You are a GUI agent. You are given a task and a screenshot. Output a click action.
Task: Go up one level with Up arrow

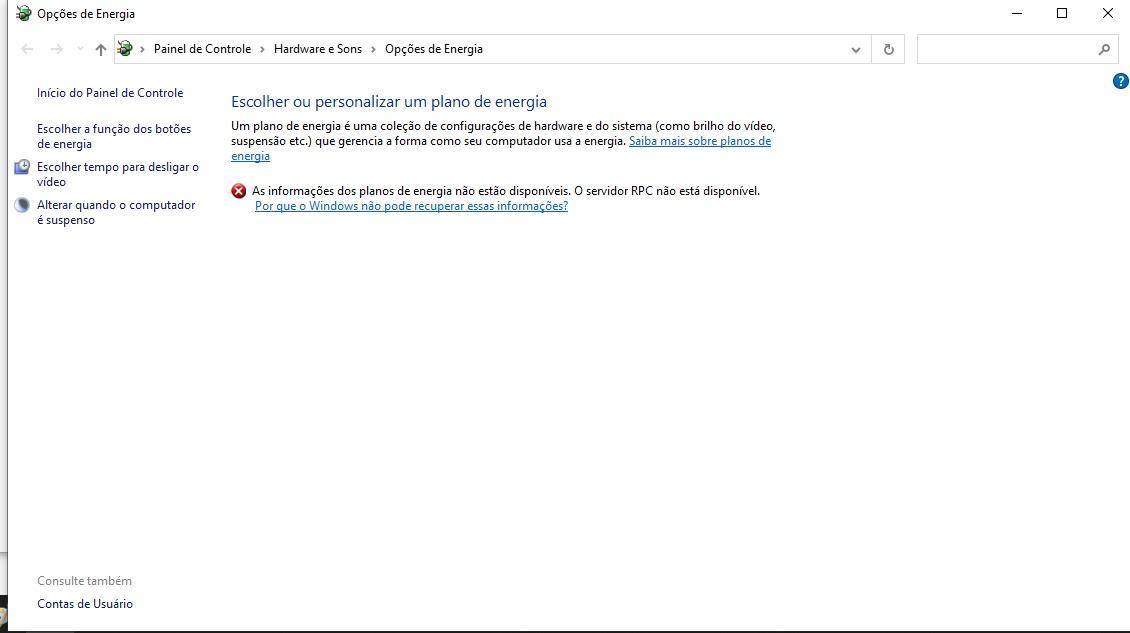(x=100, y=49)
